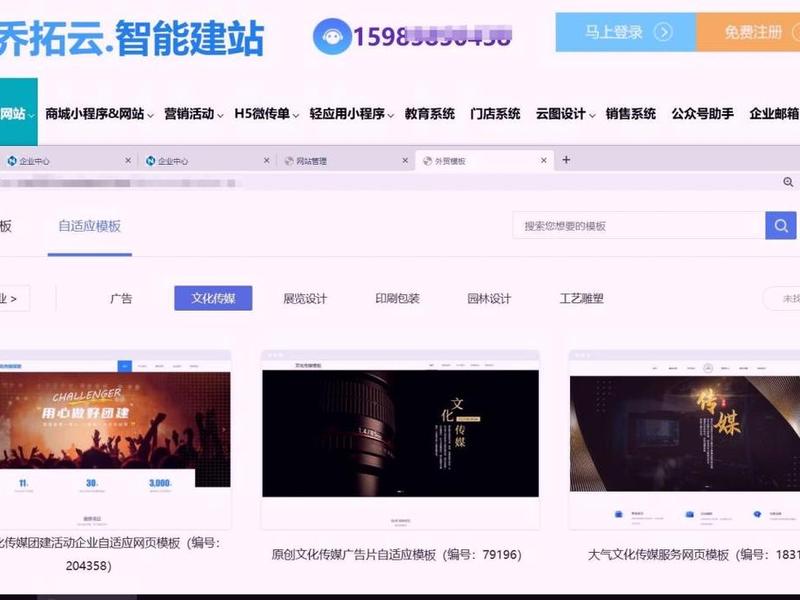
Task: Switch to first 企业中心 browser tab
Action: (66, 161)
